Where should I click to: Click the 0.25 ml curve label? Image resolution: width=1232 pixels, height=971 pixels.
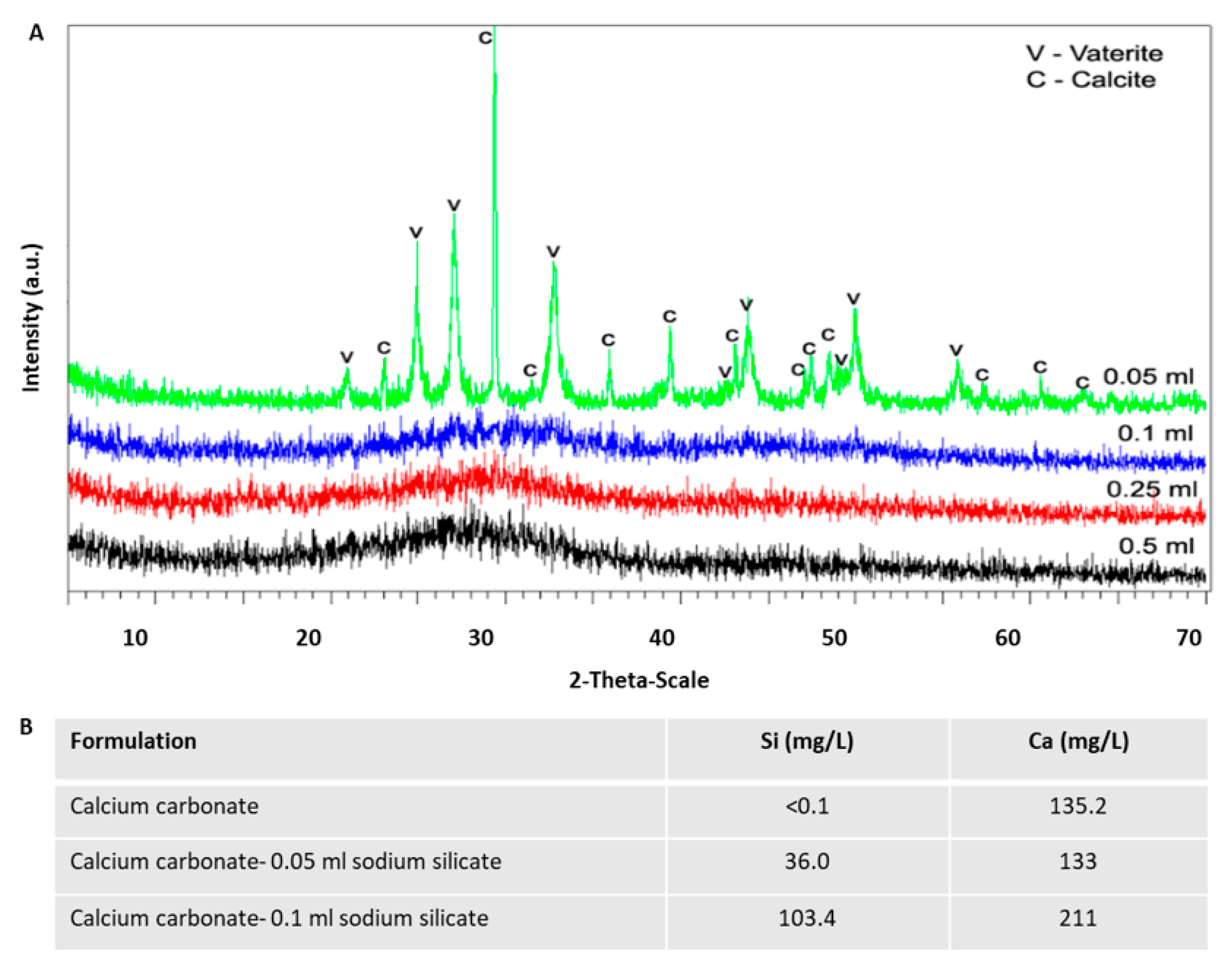click(x=1151, y=489)
